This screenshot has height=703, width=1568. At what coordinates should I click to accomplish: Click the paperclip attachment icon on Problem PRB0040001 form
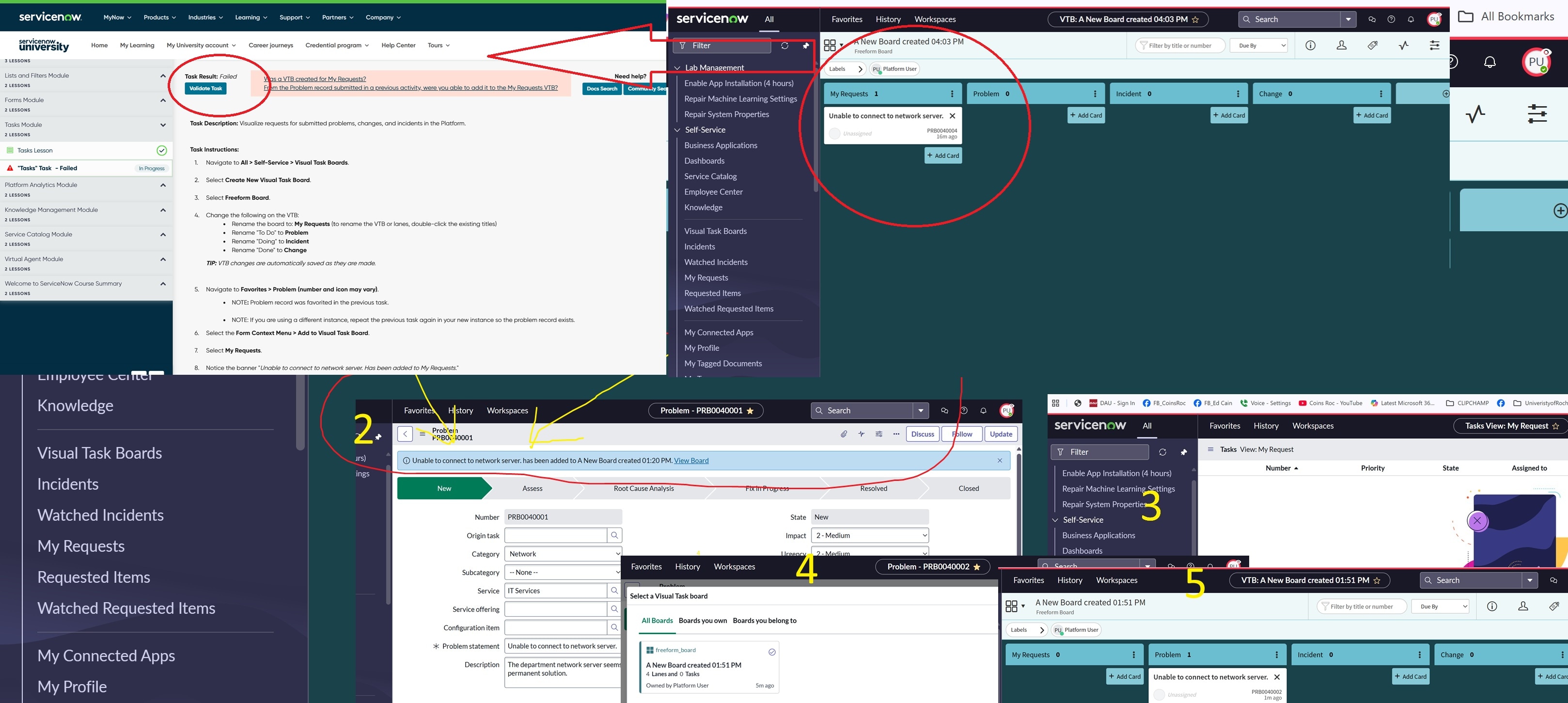tap(844, 434)
